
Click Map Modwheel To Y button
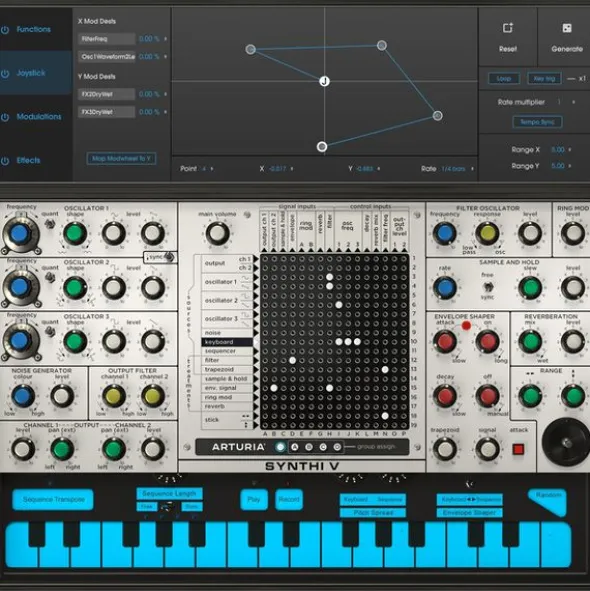[121, 158]
